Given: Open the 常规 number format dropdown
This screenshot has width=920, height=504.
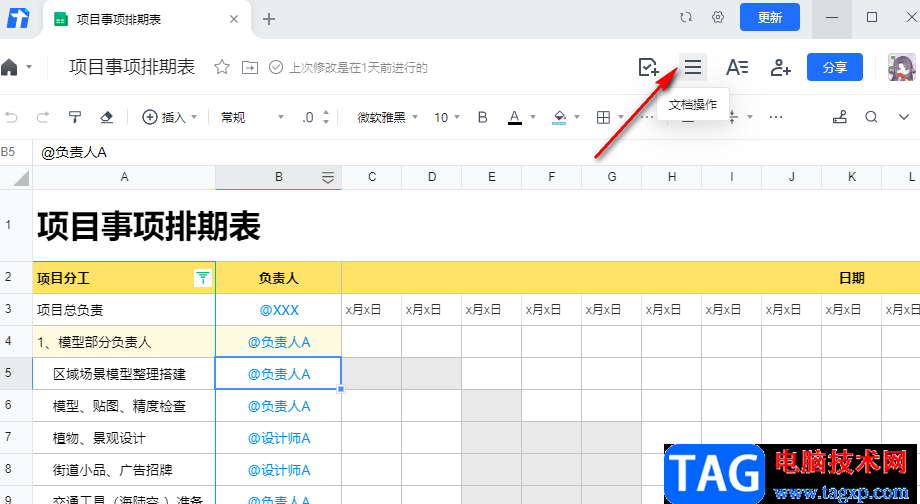Looking at the screenshot, I should click(252, 117).
